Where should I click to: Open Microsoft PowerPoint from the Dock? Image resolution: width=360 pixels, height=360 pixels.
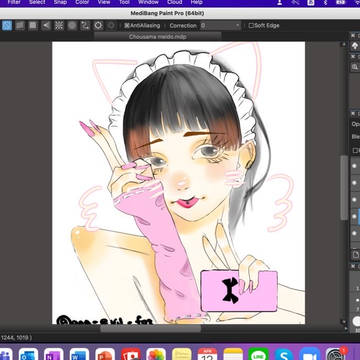point(105,354)
